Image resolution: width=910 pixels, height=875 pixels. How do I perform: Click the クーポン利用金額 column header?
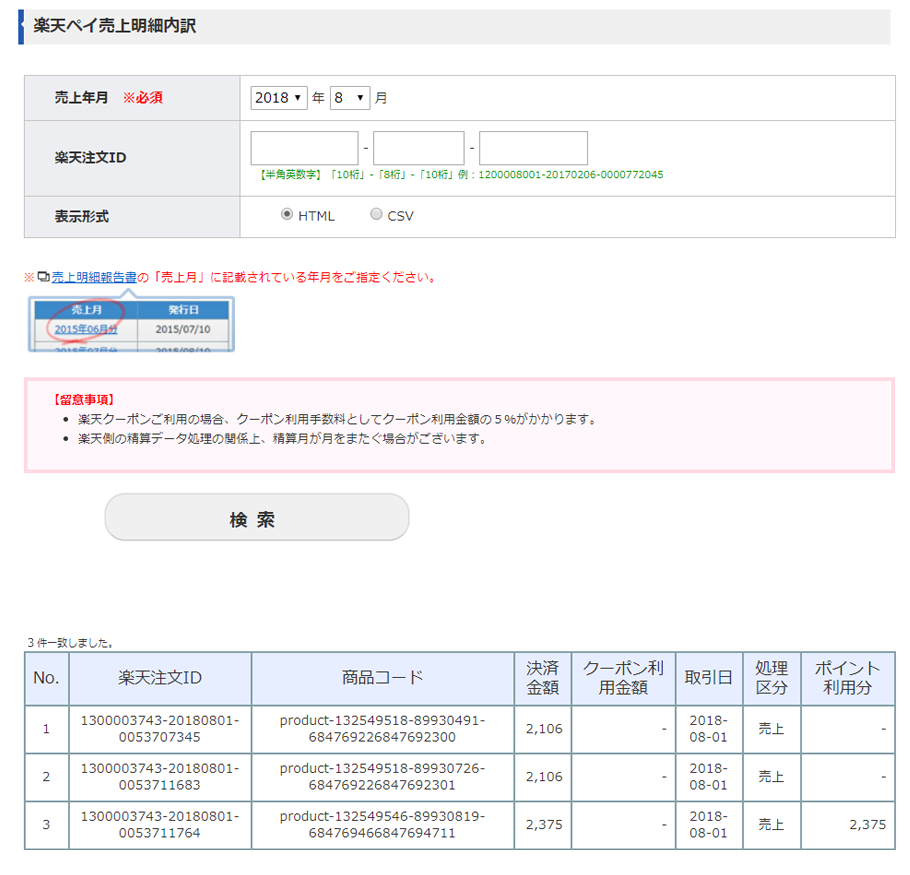click(623, 678)
